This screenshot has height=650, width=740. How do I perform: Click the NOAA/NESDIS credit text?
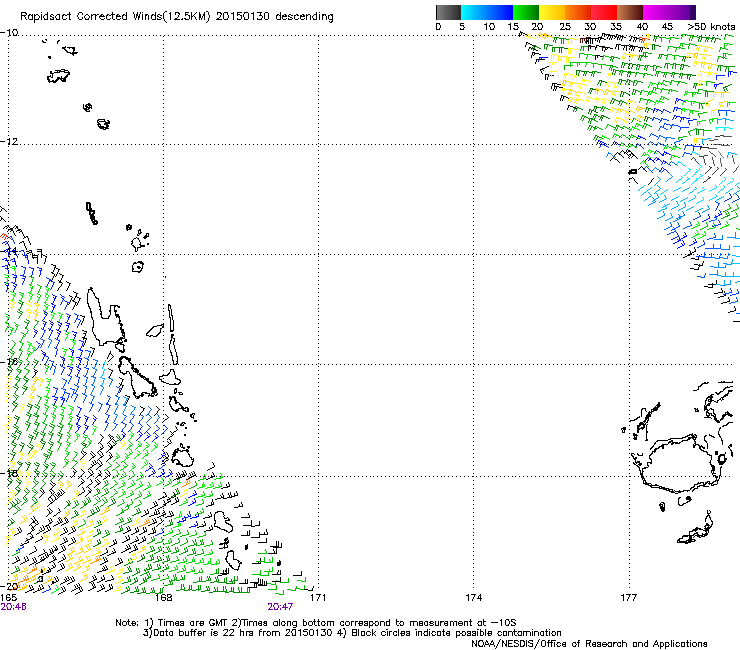tap(589, 644)
